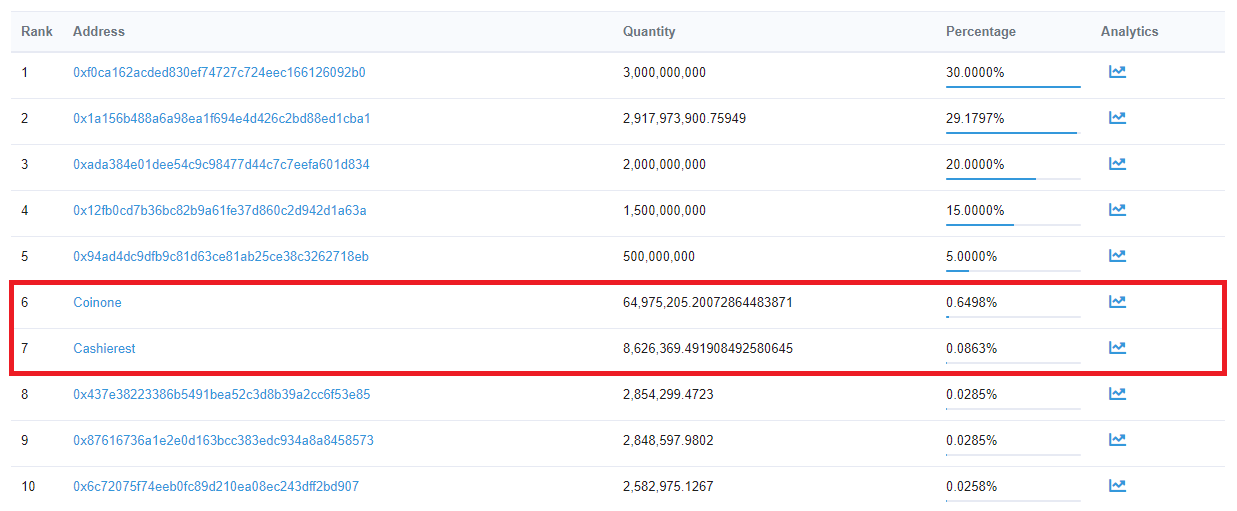Open the Coinone holder link
The image size is (1237, 511).
pyautogui.click(x=97, y=303)
